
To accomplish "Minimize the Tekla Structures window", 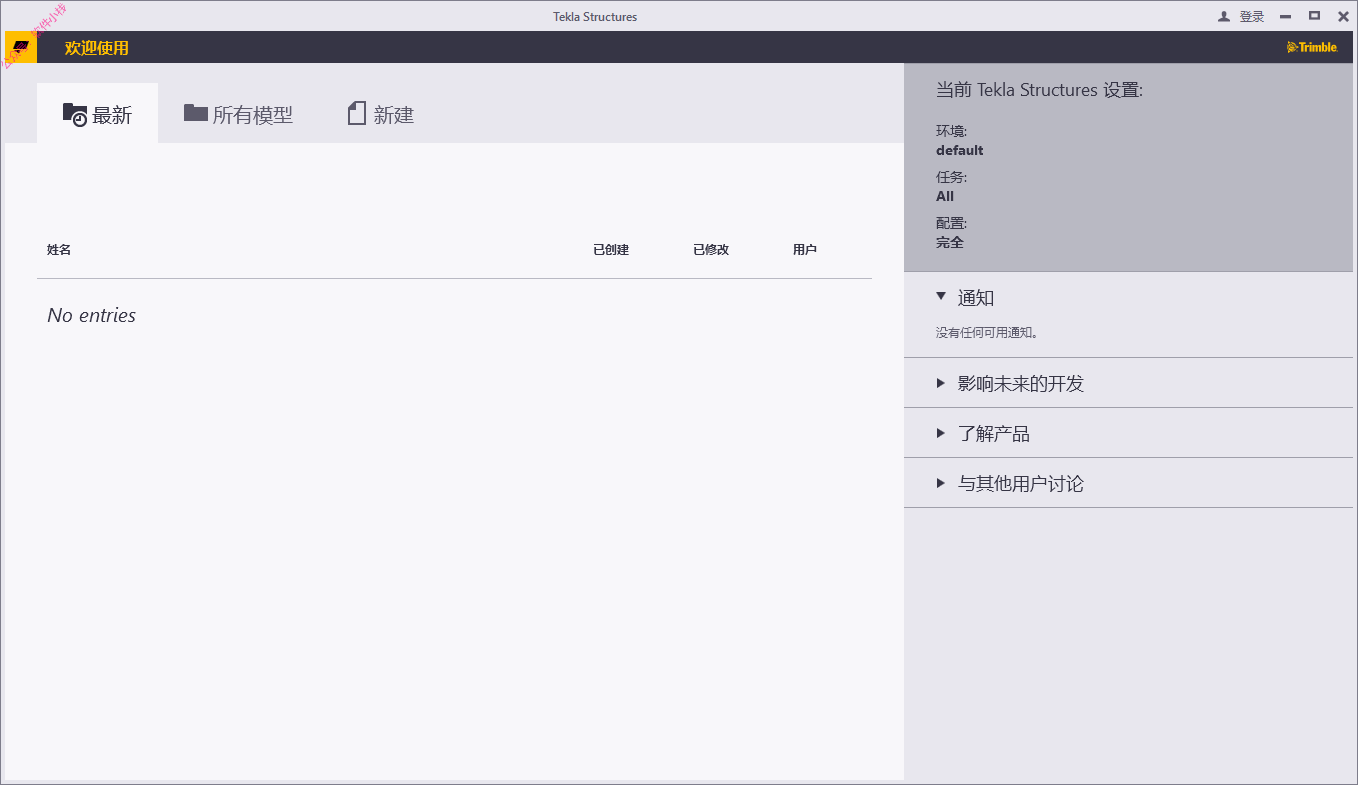I will pos(1285,16).
